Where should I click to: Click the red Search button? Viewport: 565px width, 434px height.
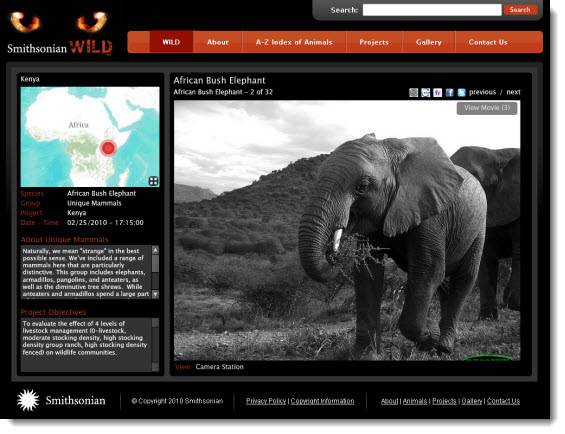[520, 10]
